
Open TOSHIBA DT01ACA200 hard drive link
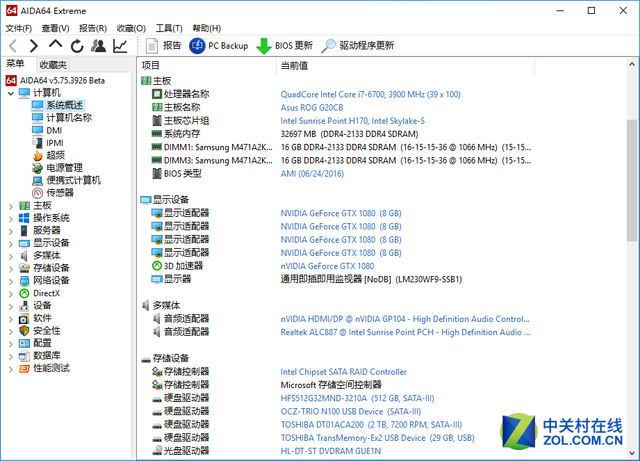click(371, 425)
